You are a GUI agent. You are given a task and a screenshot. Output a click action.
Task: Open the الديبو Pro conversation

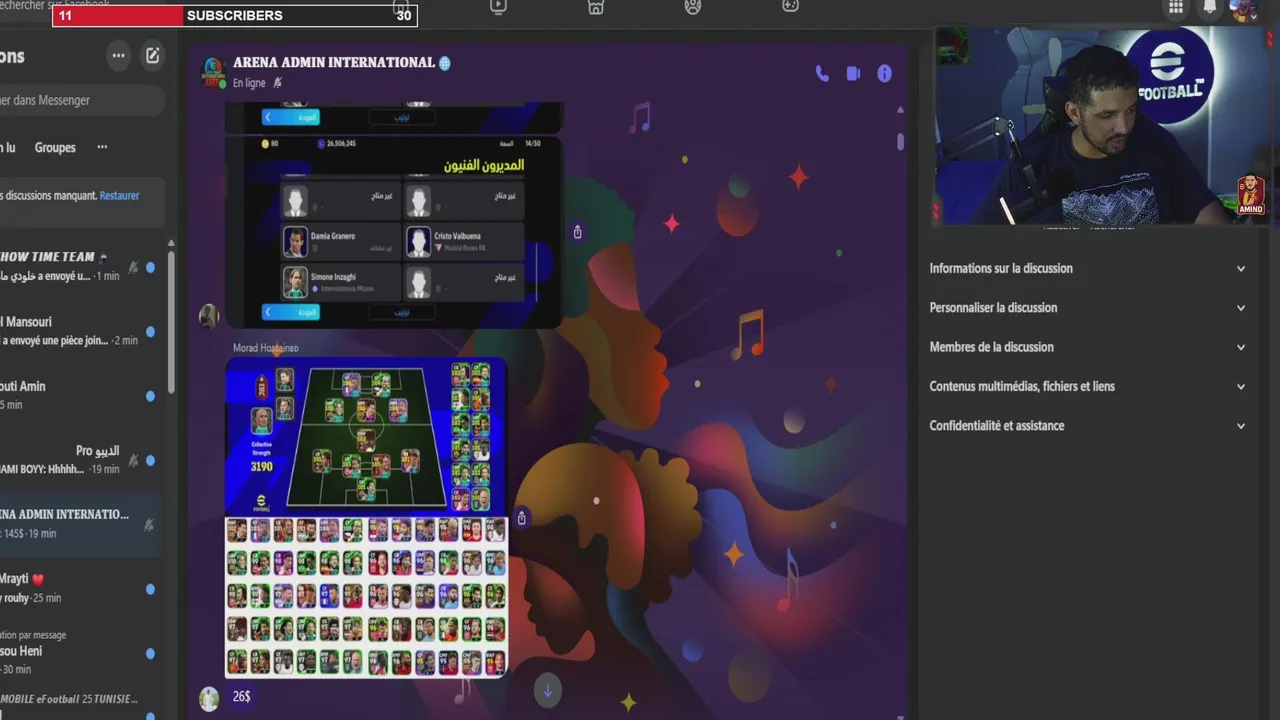pyautogui.click(x=80, y=460)
